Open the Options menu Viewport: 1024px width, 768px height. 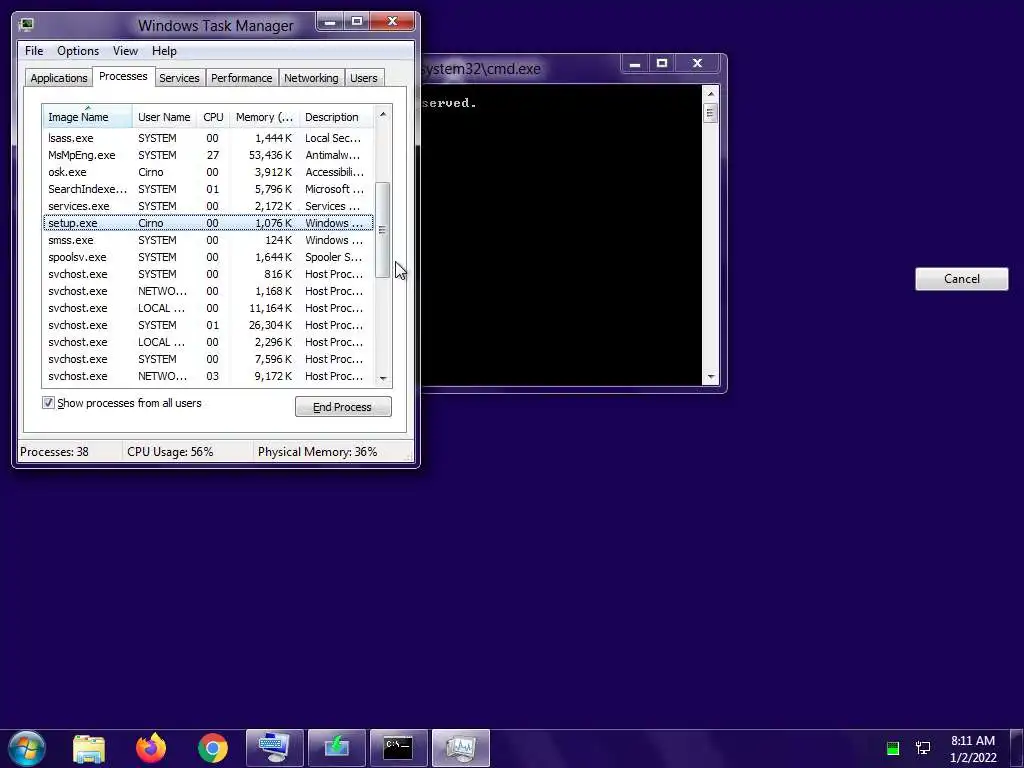pyautogui.click(x=78, y=51)
